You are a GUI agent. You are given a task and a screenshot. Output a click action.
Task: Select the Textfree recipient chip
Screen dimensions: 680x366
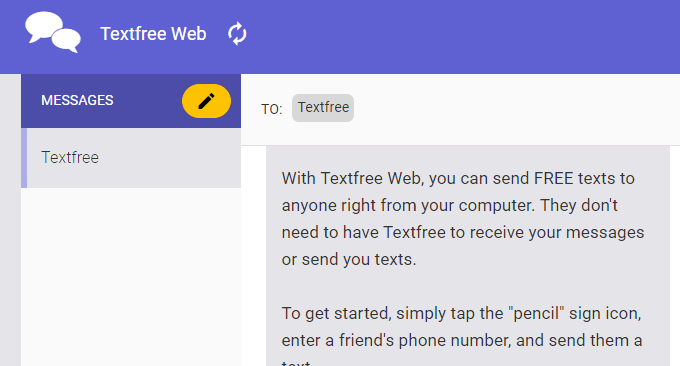[x=323, y=108]
